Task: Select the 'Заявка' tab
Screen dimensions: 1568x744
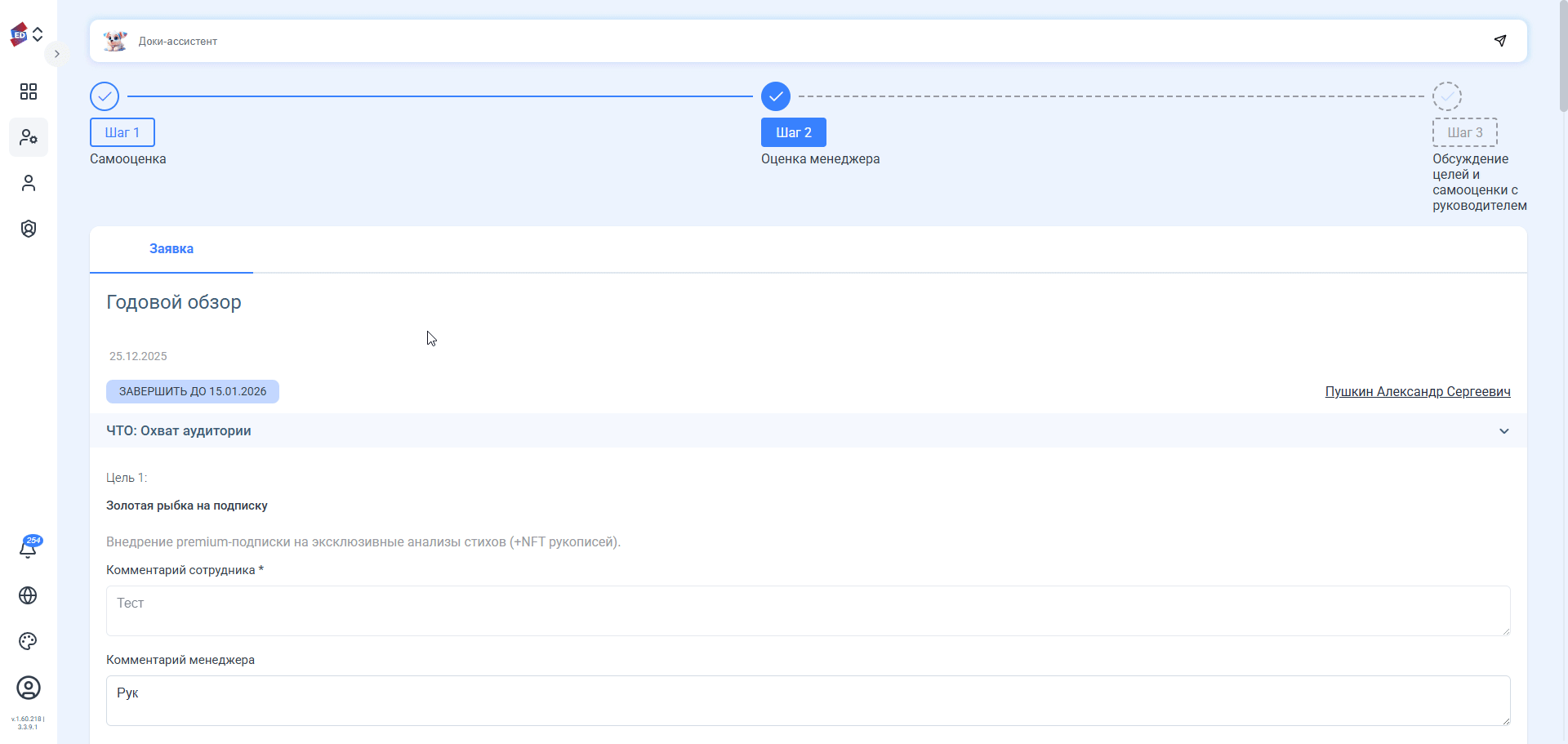Action: point(171,249)
